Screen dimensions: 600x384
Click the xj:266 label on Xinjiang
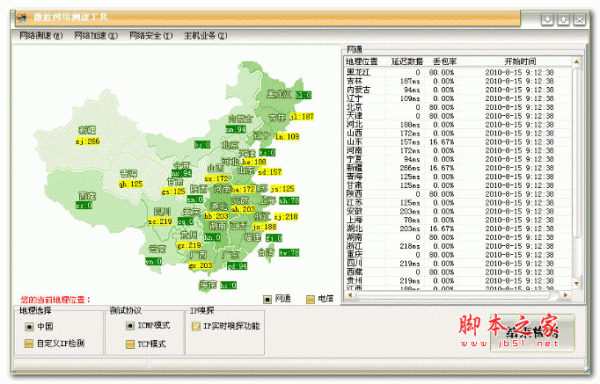pyautogui.click(x=88, y=142)
